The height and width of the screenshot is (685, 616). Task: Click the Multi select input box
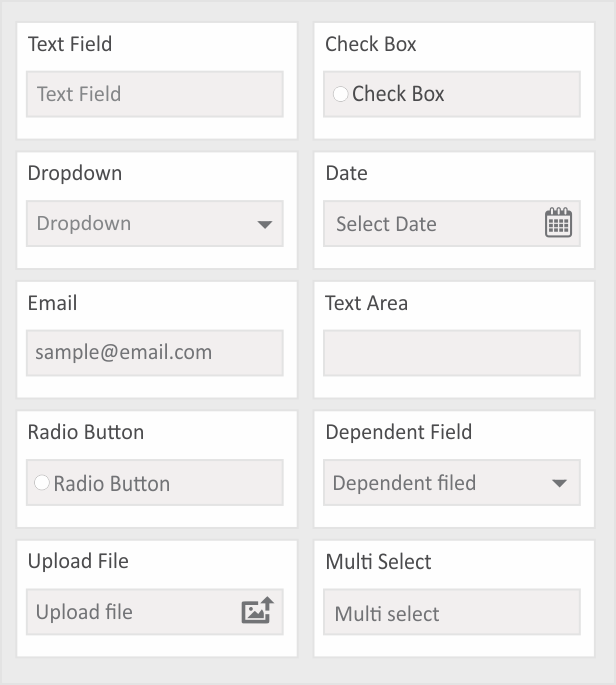[x=452, y=613]
